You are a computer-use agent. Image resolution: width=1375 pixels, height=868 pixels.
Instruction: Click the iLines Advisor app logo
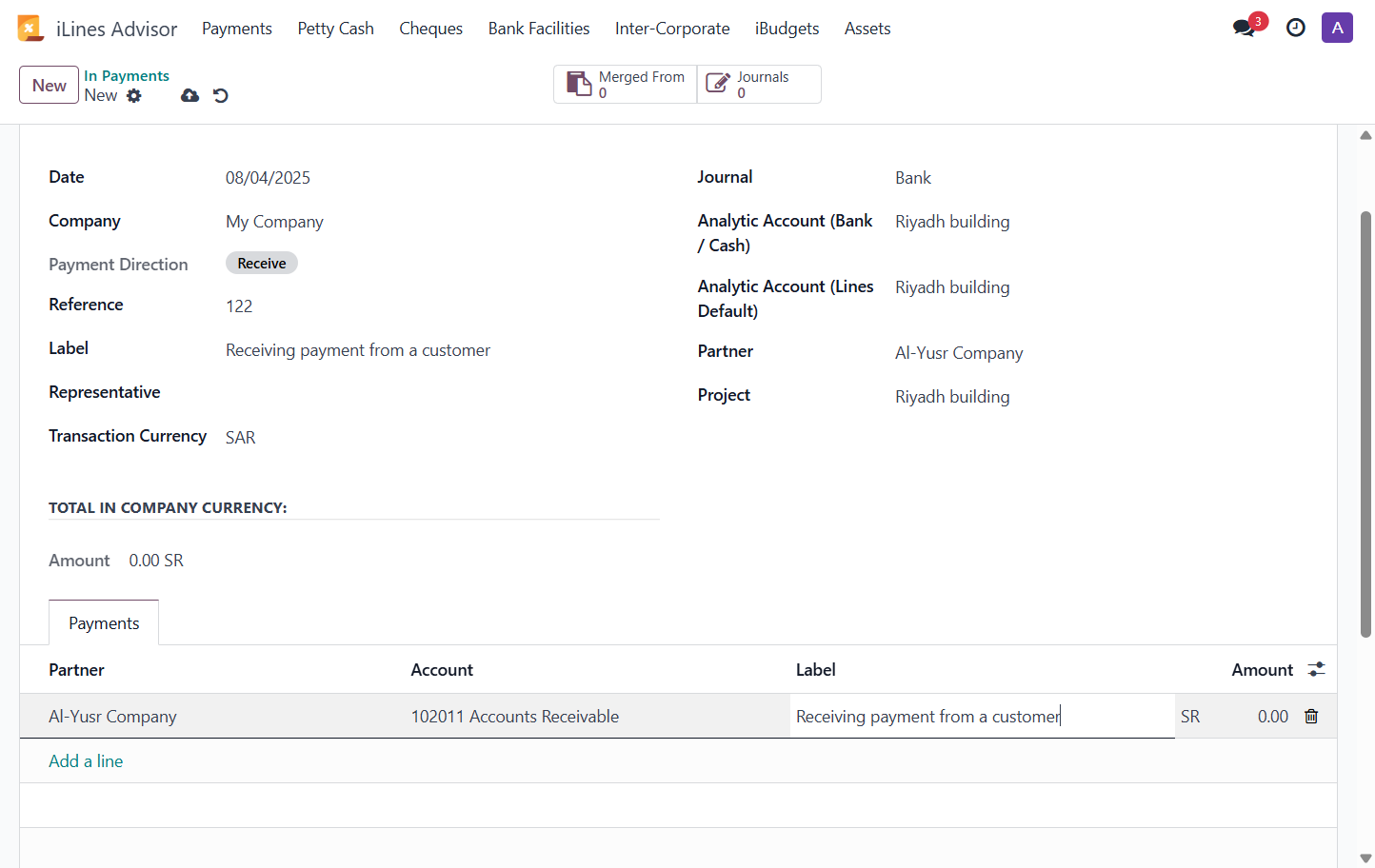pyautogui.click(x=30, y=29)
